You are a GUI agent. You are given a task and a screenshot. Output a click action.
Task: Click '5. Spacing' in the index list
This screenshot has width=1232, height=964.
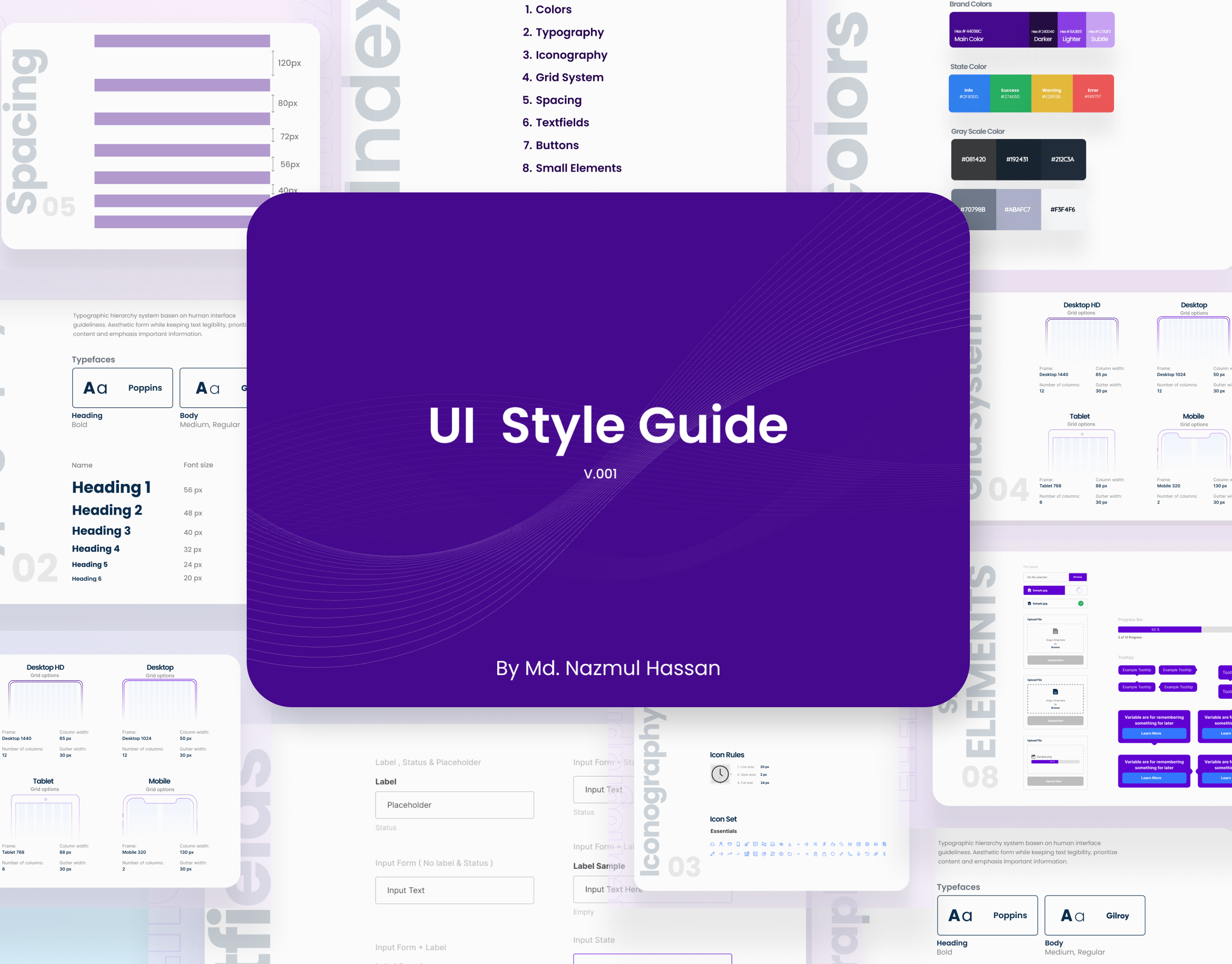tap(552, 100)
